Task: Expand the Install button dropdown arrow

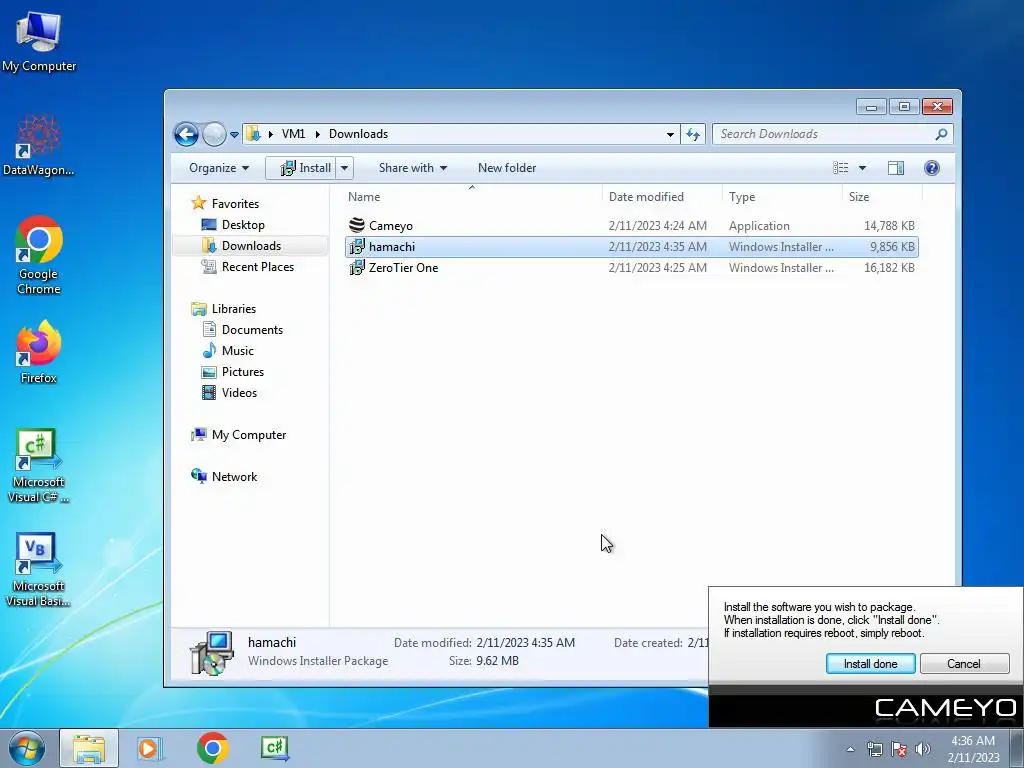Action: (344, 168)
